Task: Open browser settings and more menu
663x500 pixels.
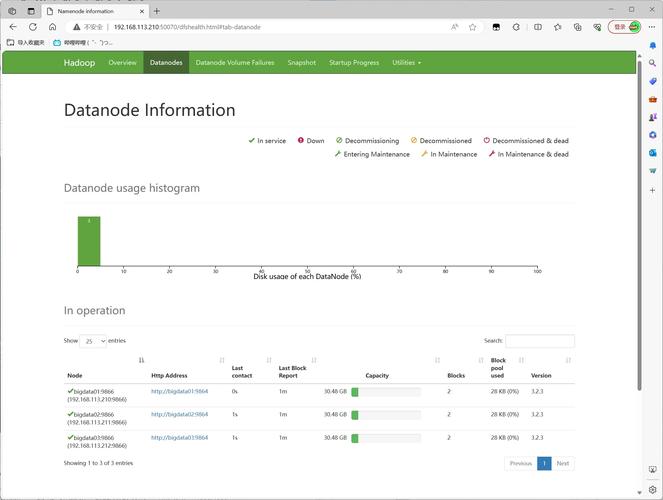Action: (x=652, y=27)
